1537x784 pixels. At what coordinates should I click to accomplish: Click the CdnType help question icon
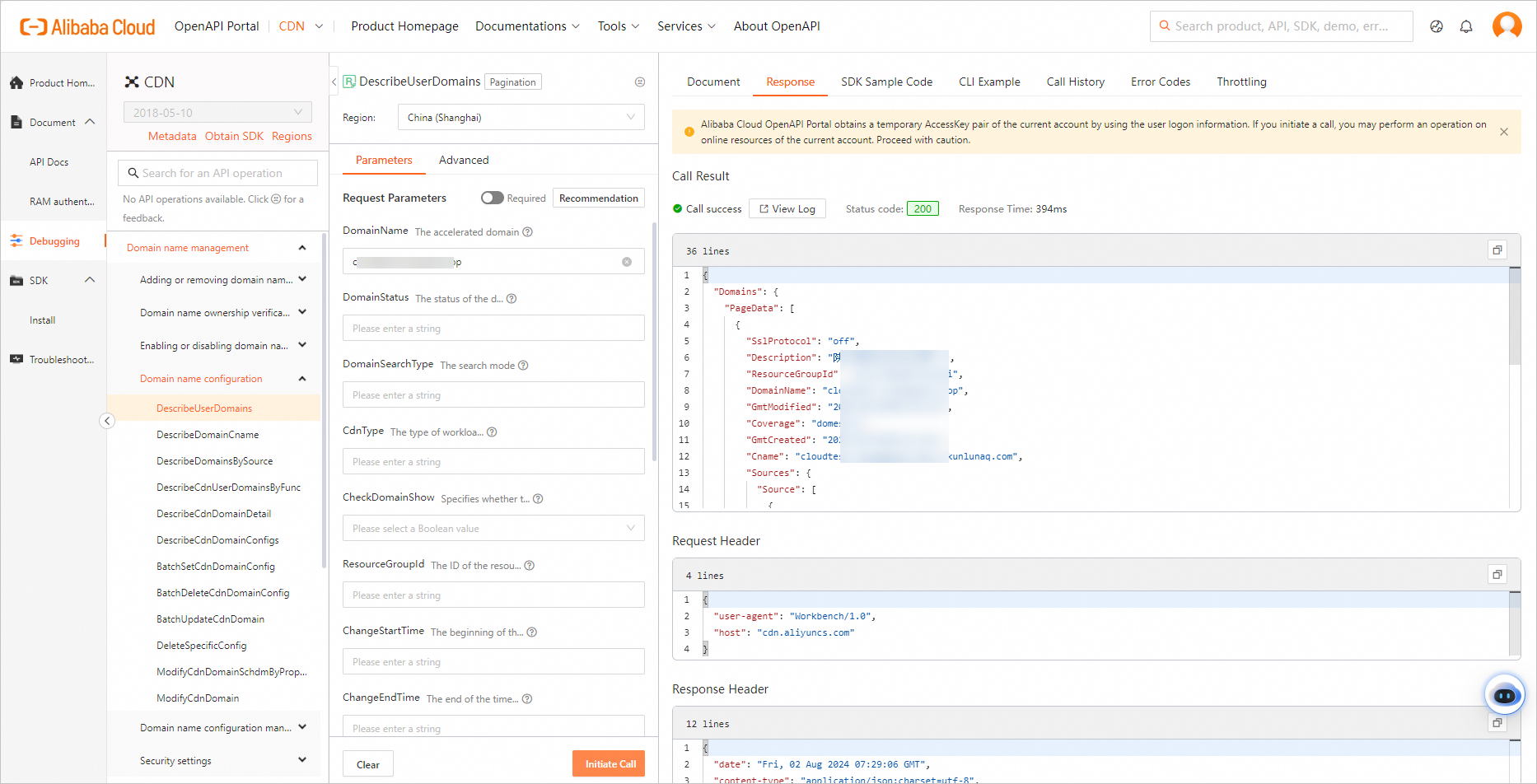492,432
